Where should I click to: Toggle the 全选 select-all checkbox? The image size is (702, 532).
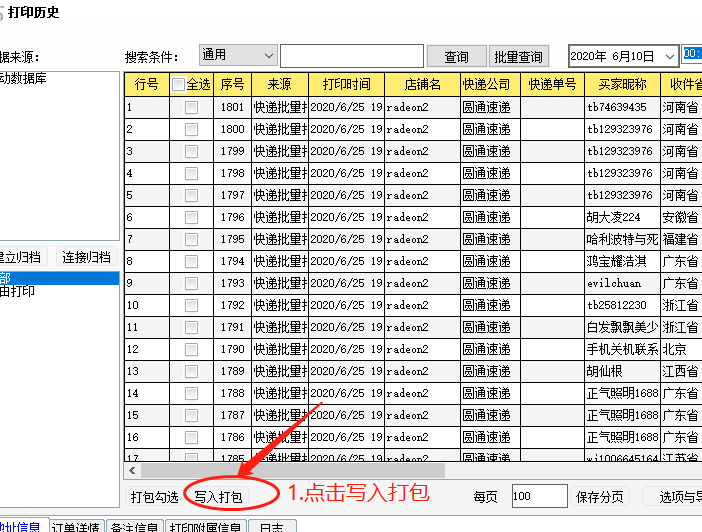tap(179, 85)
